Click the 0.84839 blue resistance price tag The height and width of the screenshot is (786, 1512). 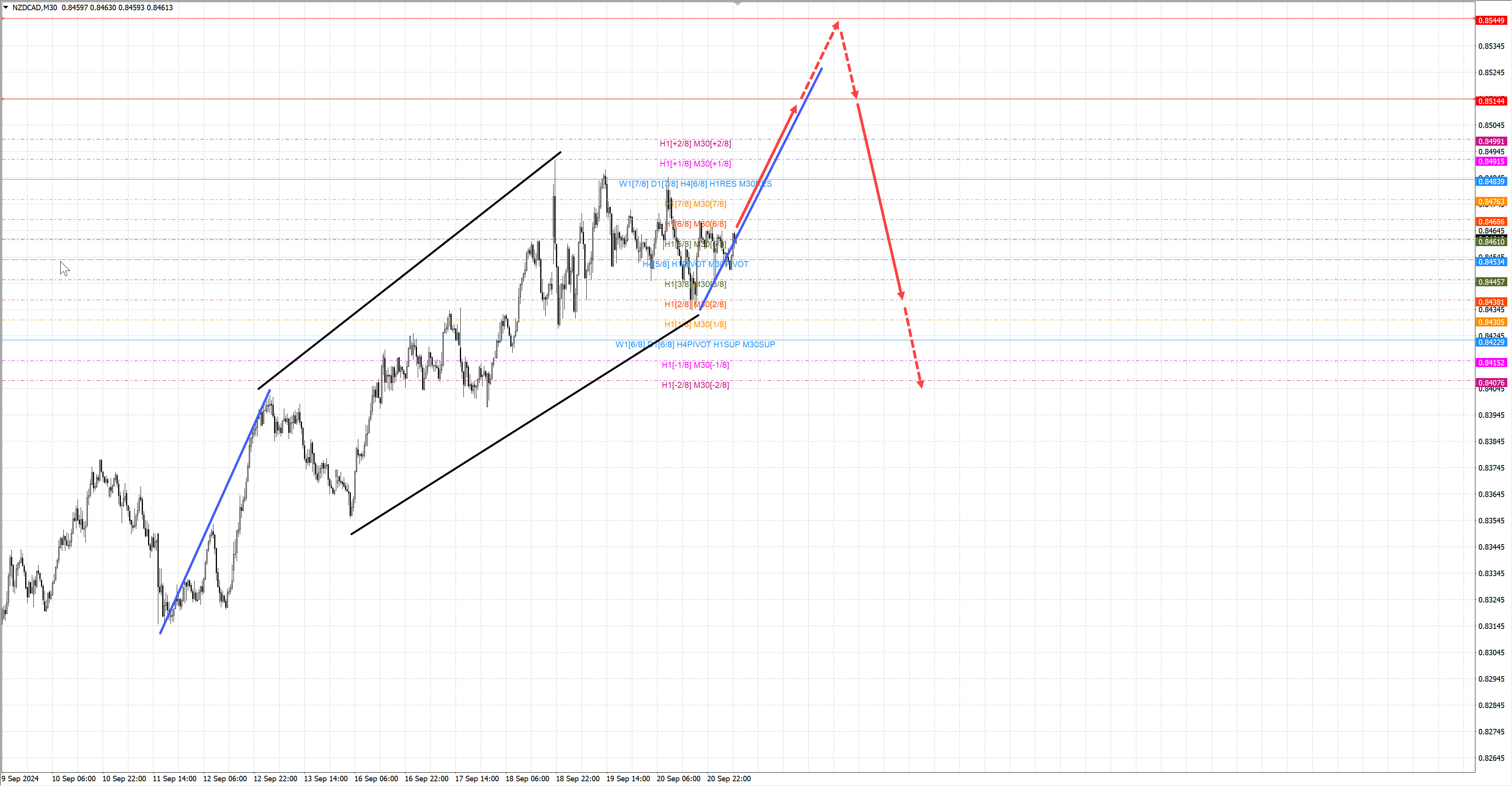click(1491, 182)
